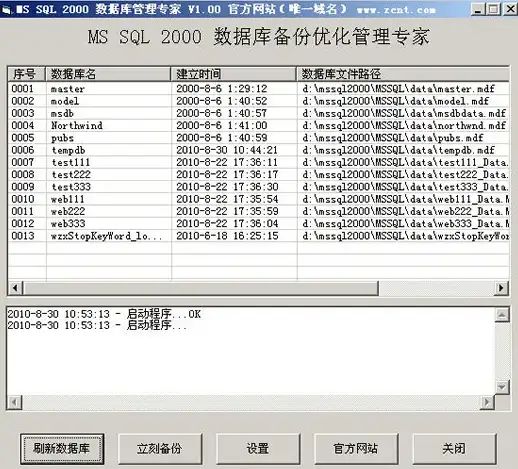518x469 pixels.
Task: Click creation time 2000-8-6 1:29:12
Action: 222,89
